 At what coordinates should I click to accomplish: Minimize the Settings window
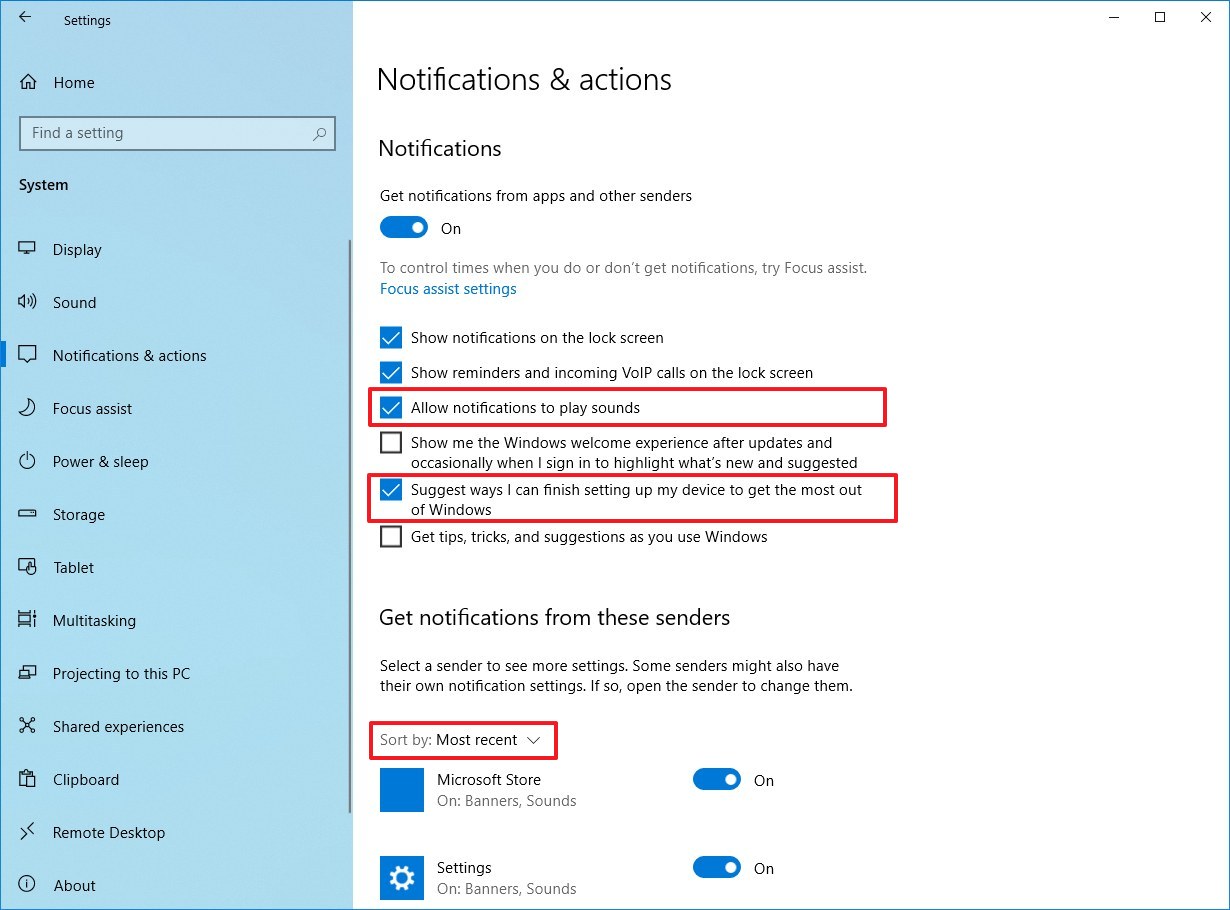tap(1115, 17)
